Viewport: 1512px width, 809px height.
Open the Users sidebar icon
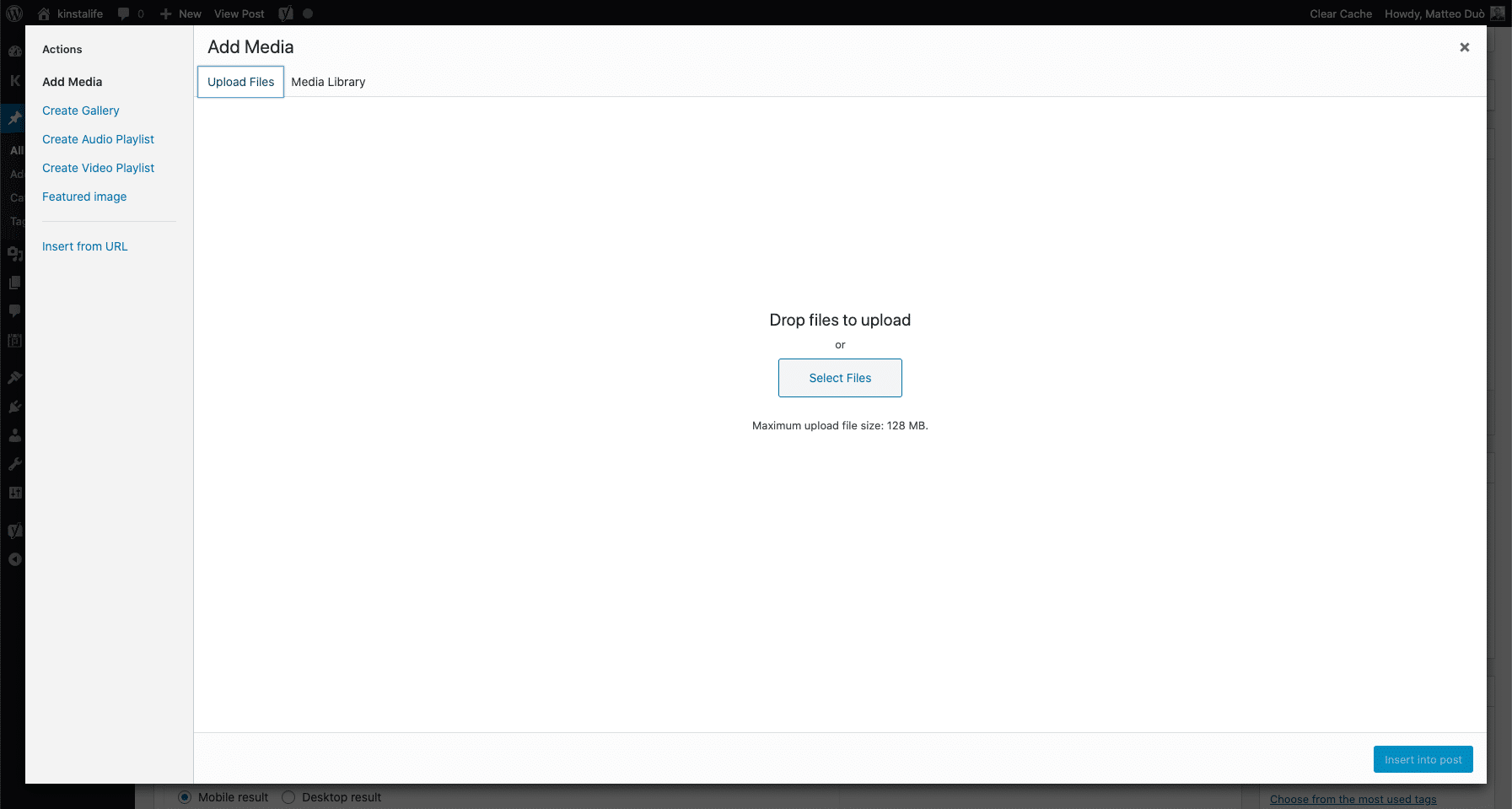pos(13,435)
